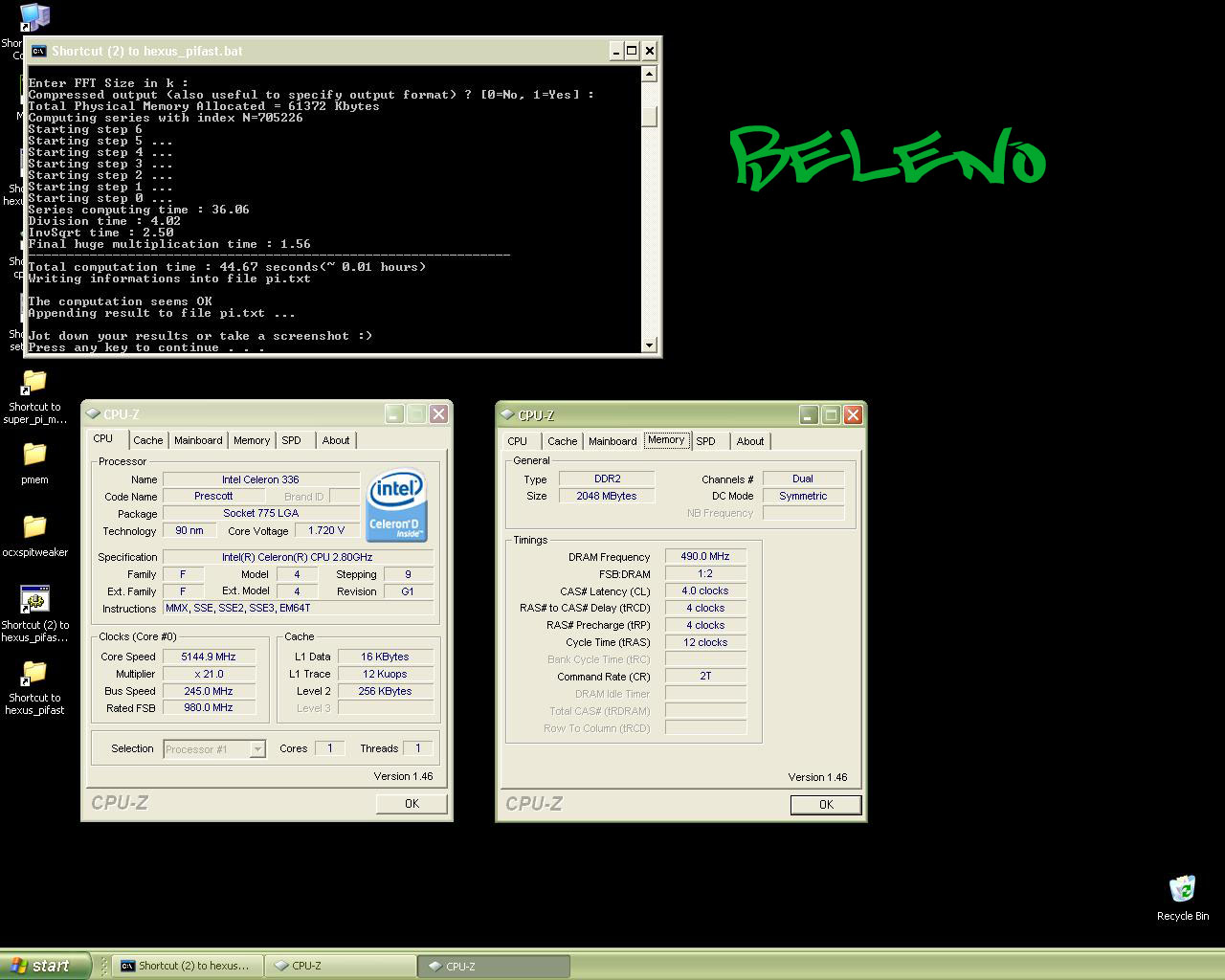
Task: Open the ocxspitweaker desktop folder
Action: [34, 527]
